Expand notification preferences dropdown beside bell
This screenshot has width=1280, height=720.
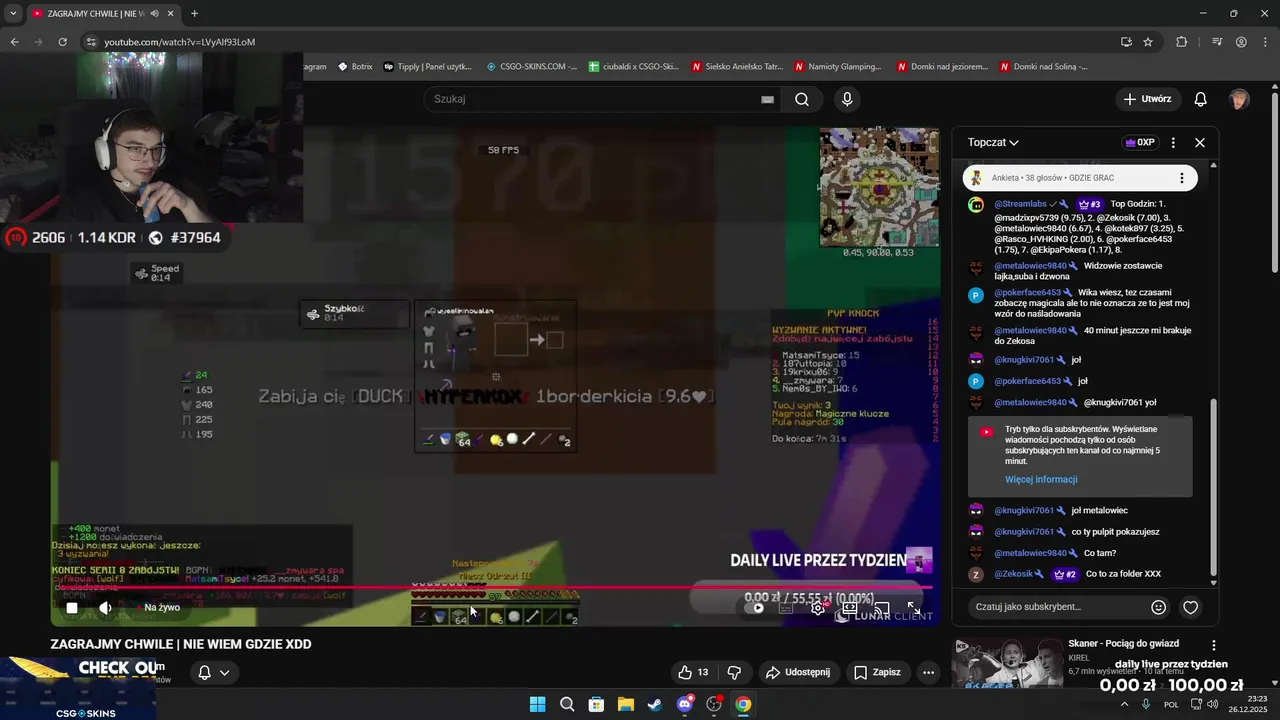pos(224,672)
